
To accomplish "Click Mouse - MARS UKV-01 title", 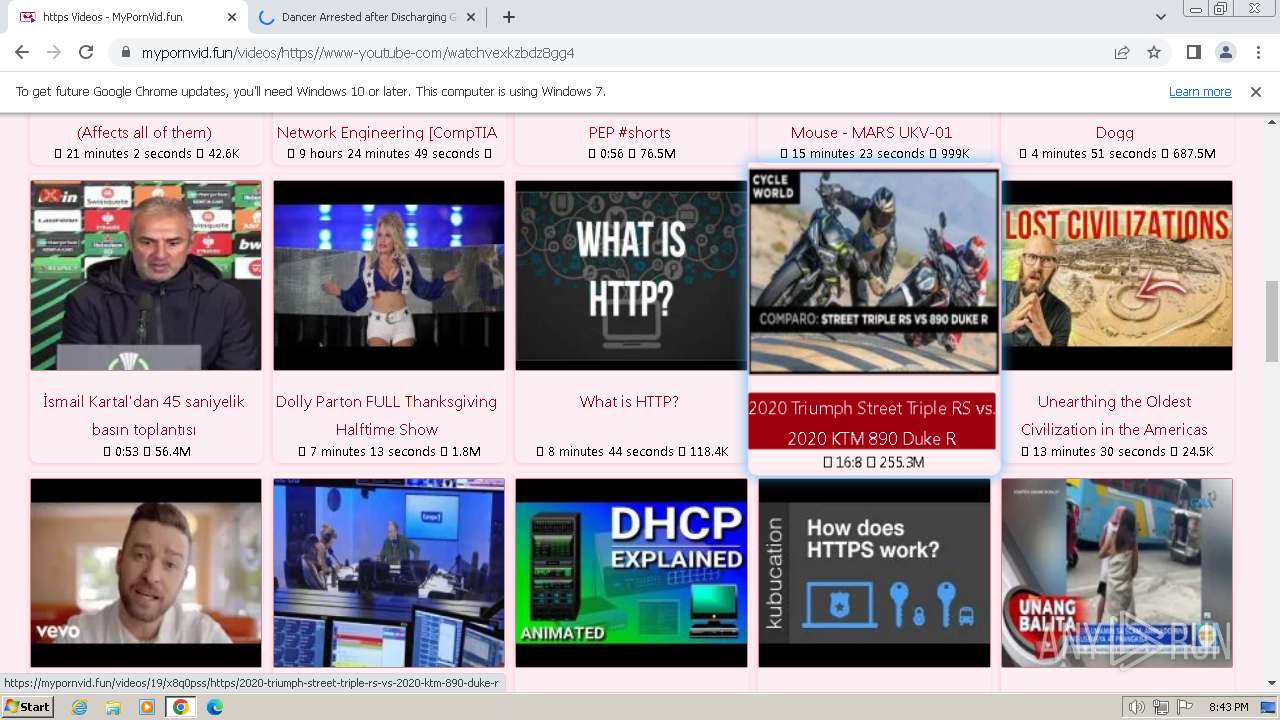I will [x=872, y=132].
